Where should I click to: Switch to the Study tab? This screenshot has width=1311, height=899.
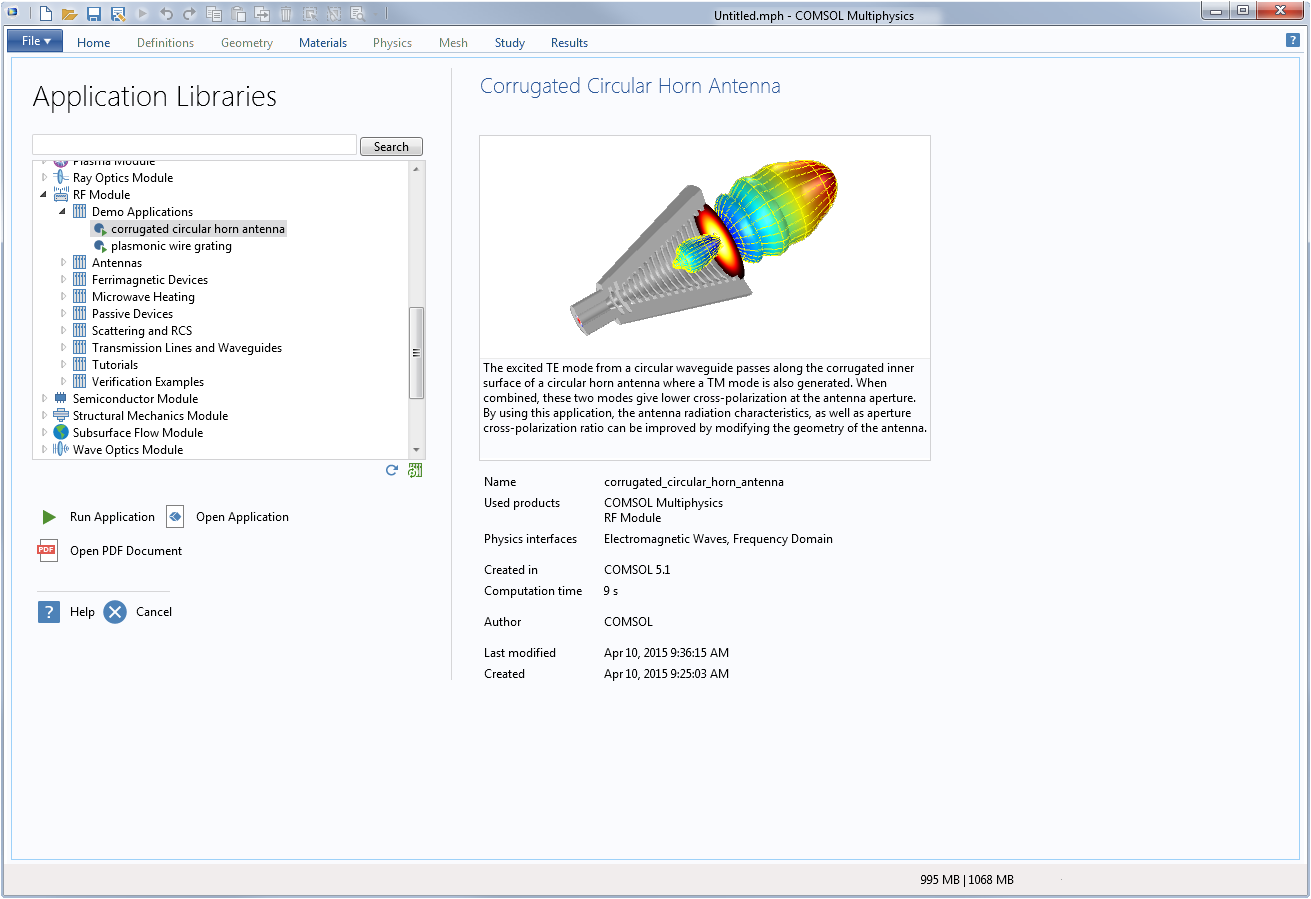(510, 42)
